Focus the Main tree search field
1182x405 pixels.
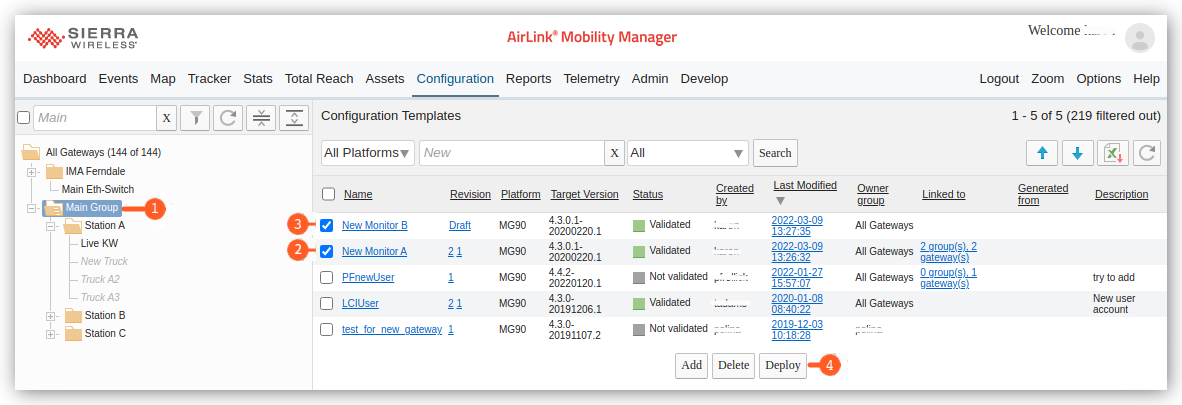click(95, 118)
